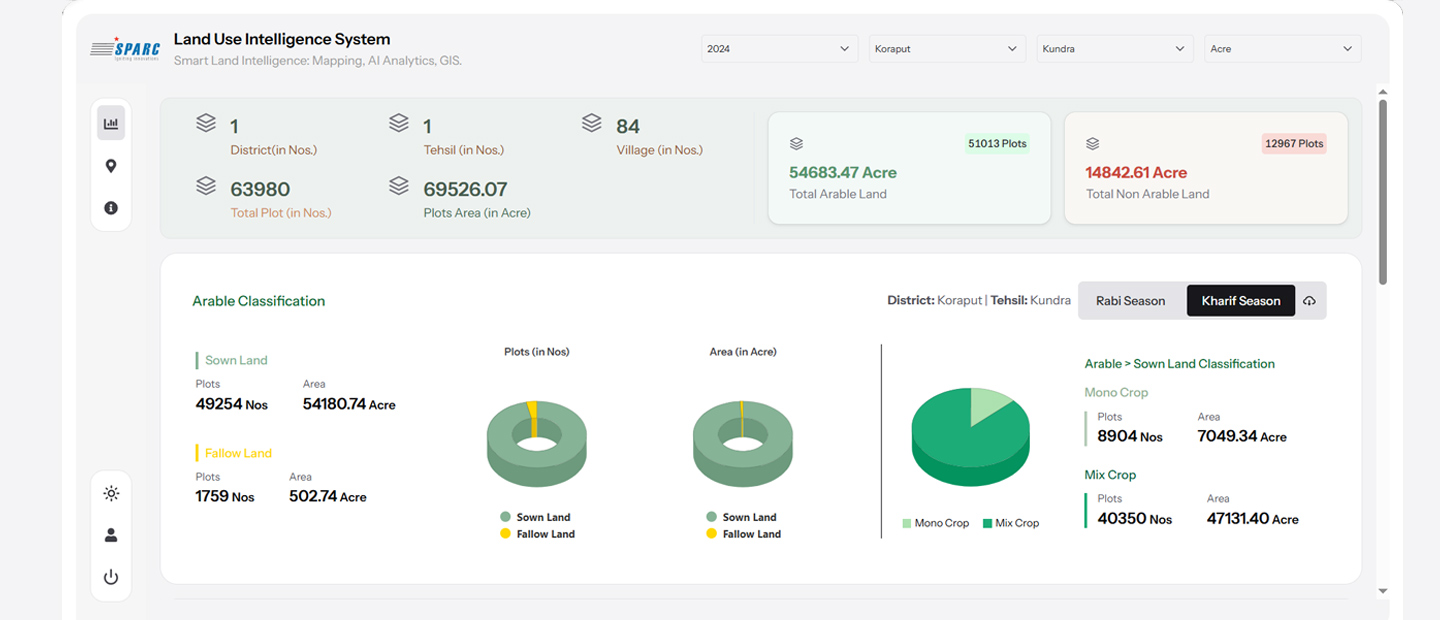Click the layers icon beside Total Plot

tap(206, 185)
